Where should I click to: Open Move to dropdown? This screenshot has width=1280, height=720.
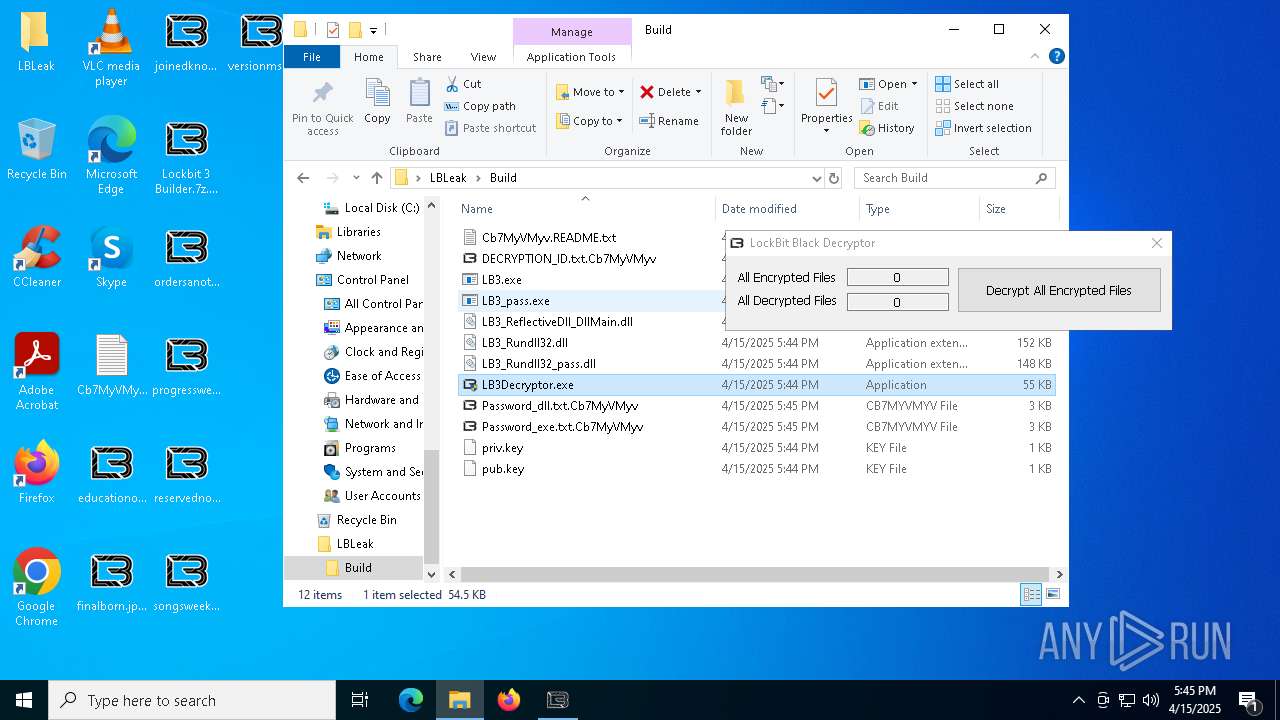(590, 92)
